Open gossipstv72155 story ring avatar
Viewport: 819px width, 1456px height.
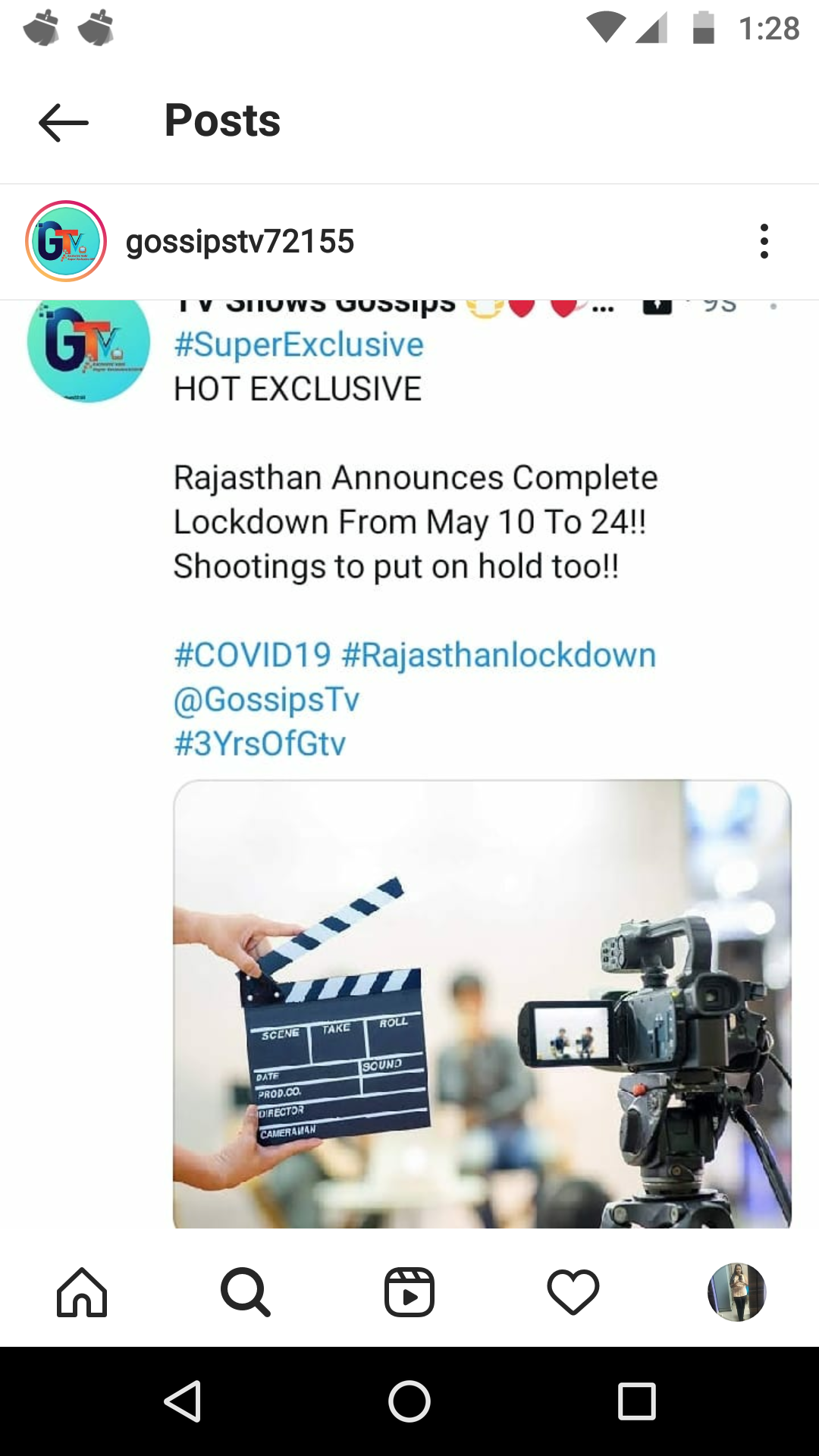coord(66,241)
